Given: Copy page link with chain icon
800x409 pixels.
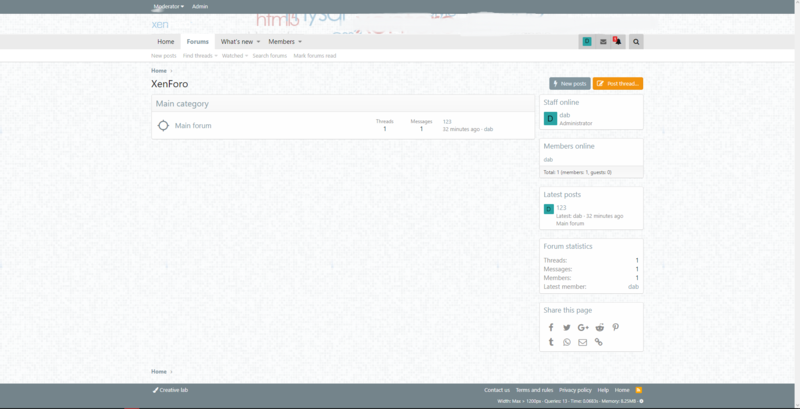Looking at the screenshot, I should click(598, 342).
